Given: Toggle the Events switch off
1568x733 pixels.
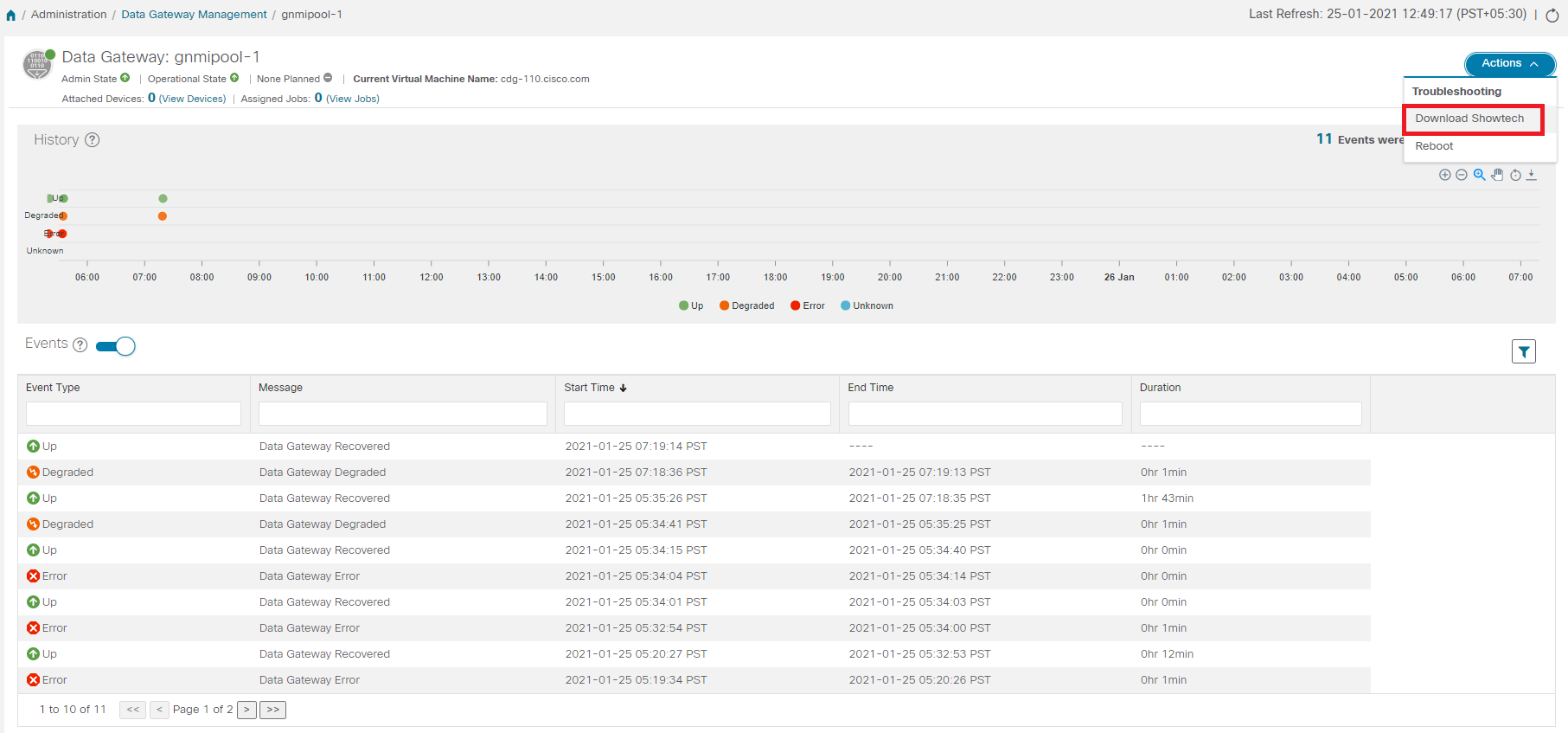Looking at the screenshot, I should (x=116, y=346).
